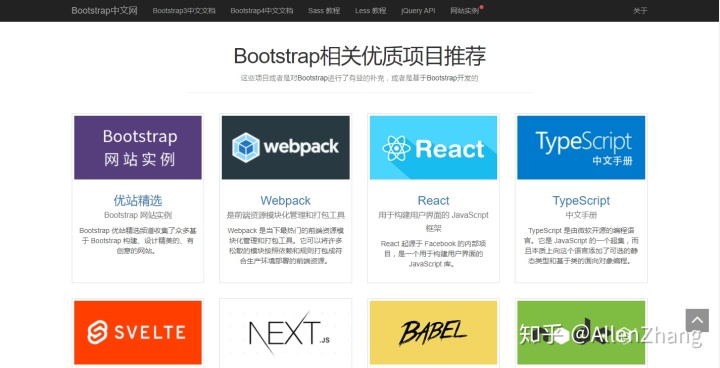Click the tagline under the main heading
The image size is (720, 368).
click(360, 78)
